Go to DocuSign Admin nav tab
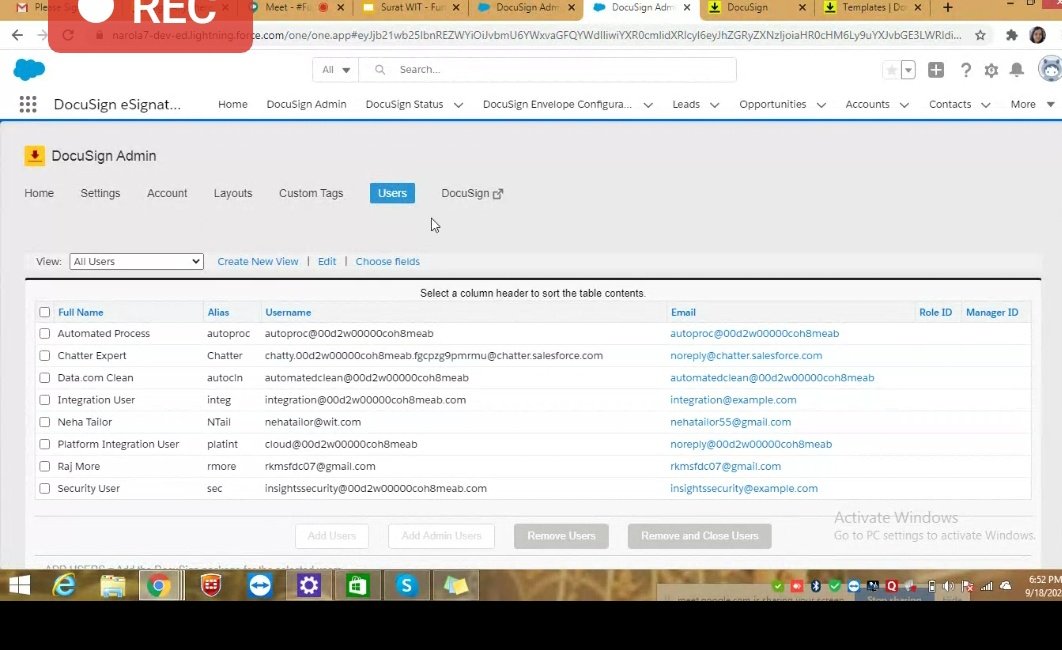The height and width of the screenshot is (650, 1062). point(306,104)
